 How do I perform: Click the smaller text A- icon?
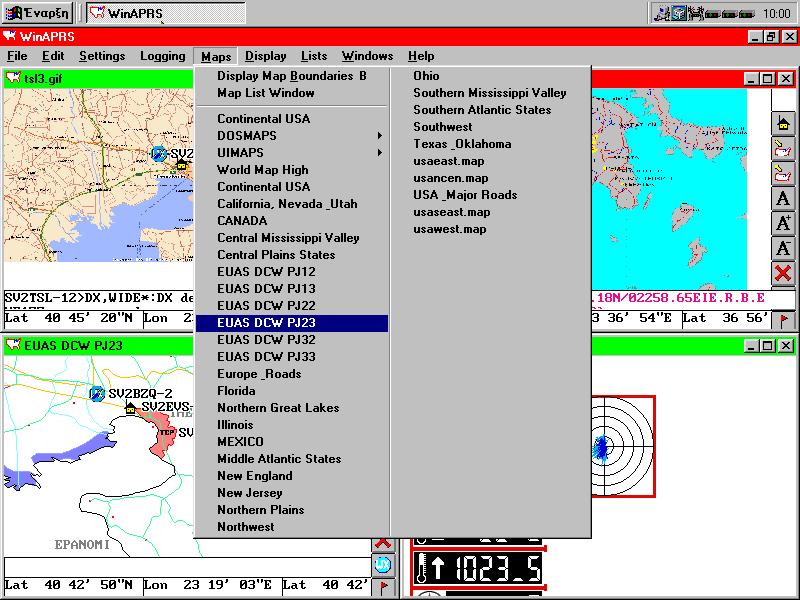click(783, 248)
